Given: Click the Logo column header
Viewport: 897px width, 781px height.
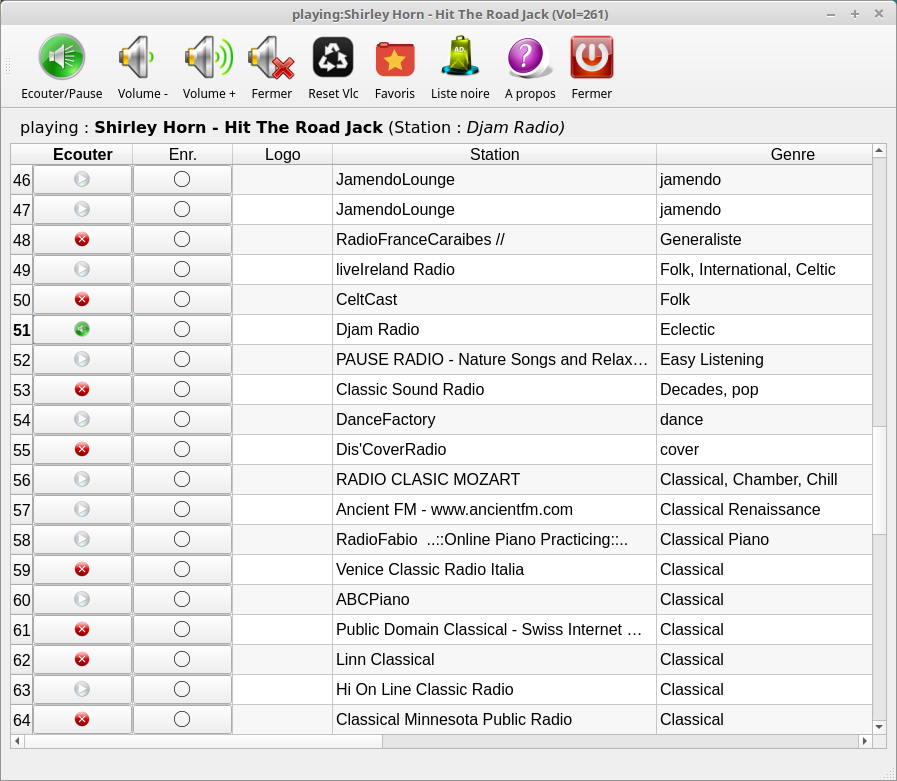Looking at the screenshot, I should point(283,154).
